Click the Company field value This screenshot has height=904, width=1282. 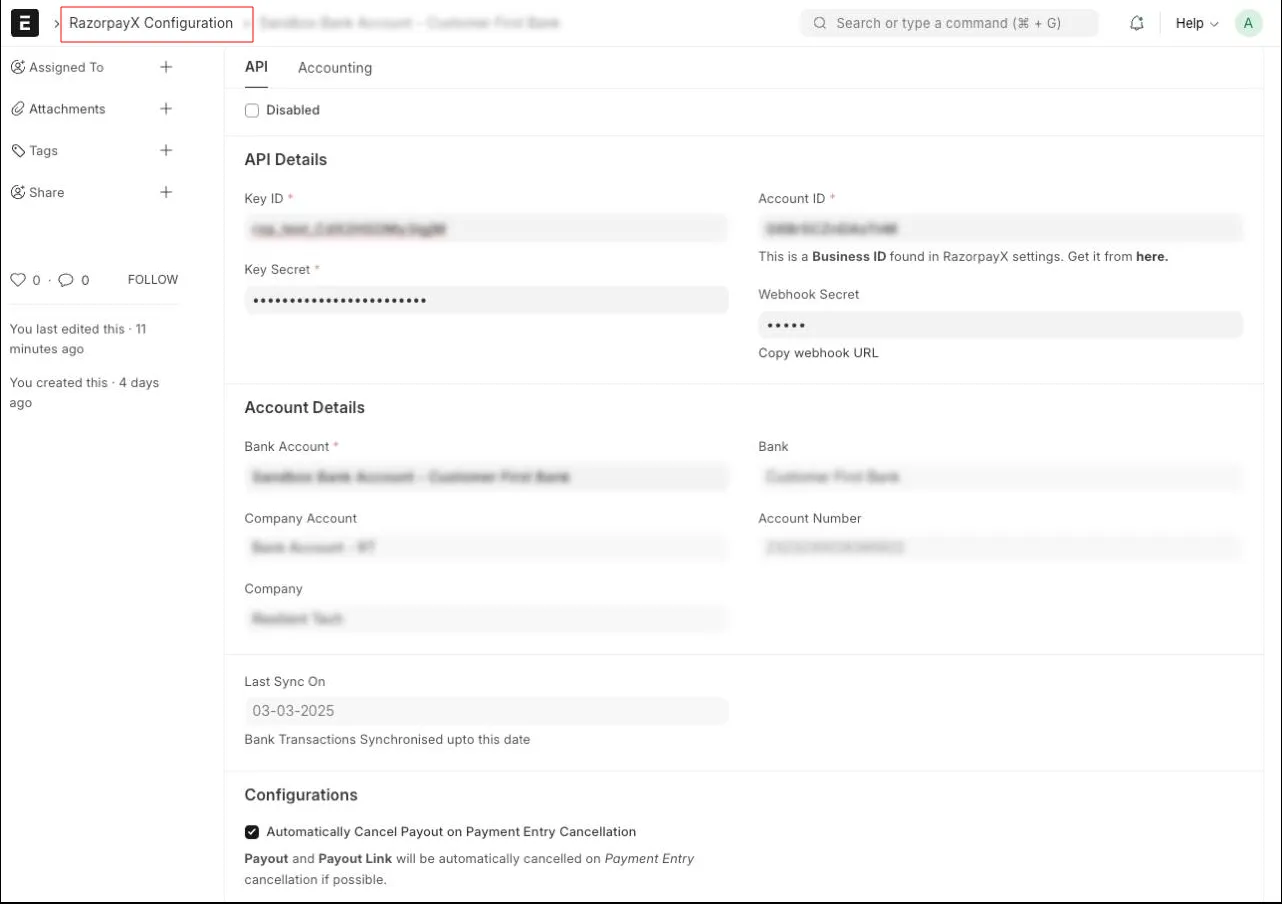(486, 619)
